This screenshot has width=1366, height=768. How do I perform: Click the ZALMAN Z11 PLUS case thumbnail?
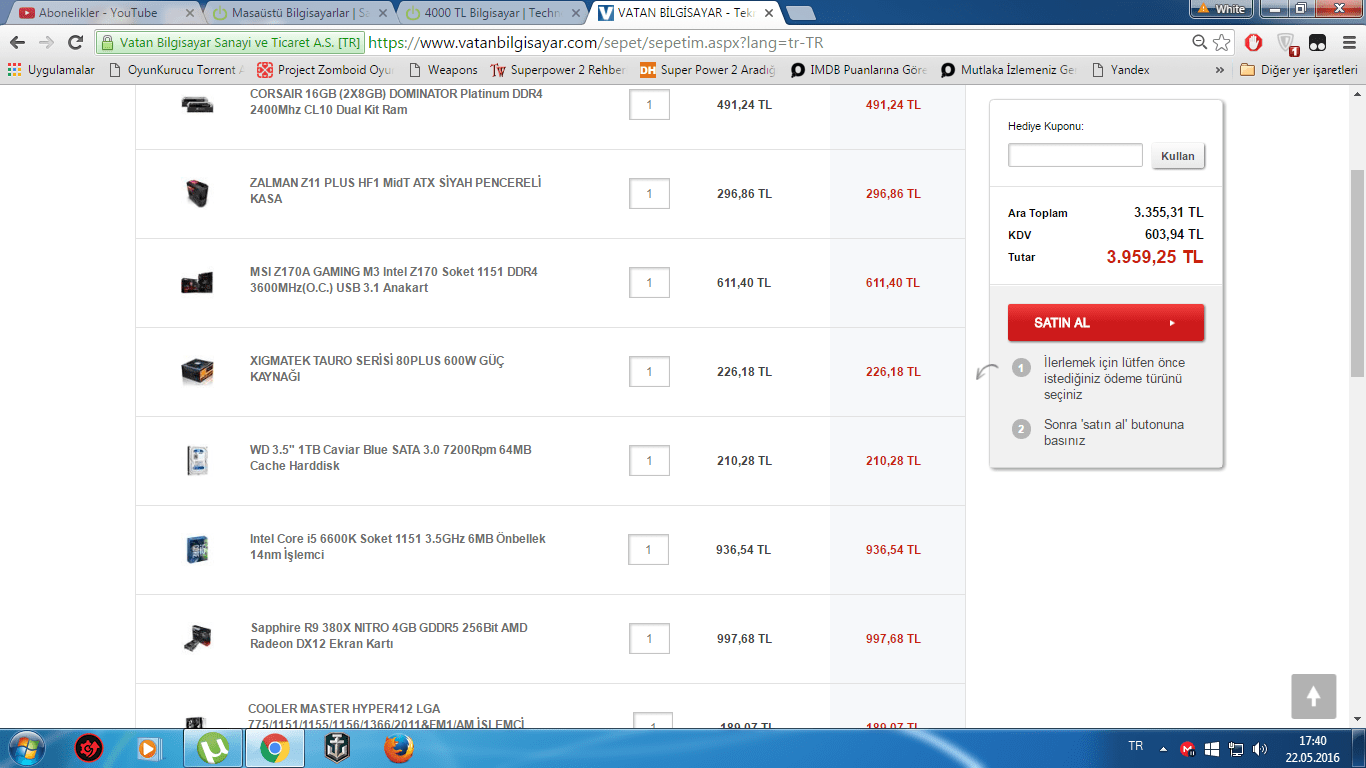[x=197, y=193]
